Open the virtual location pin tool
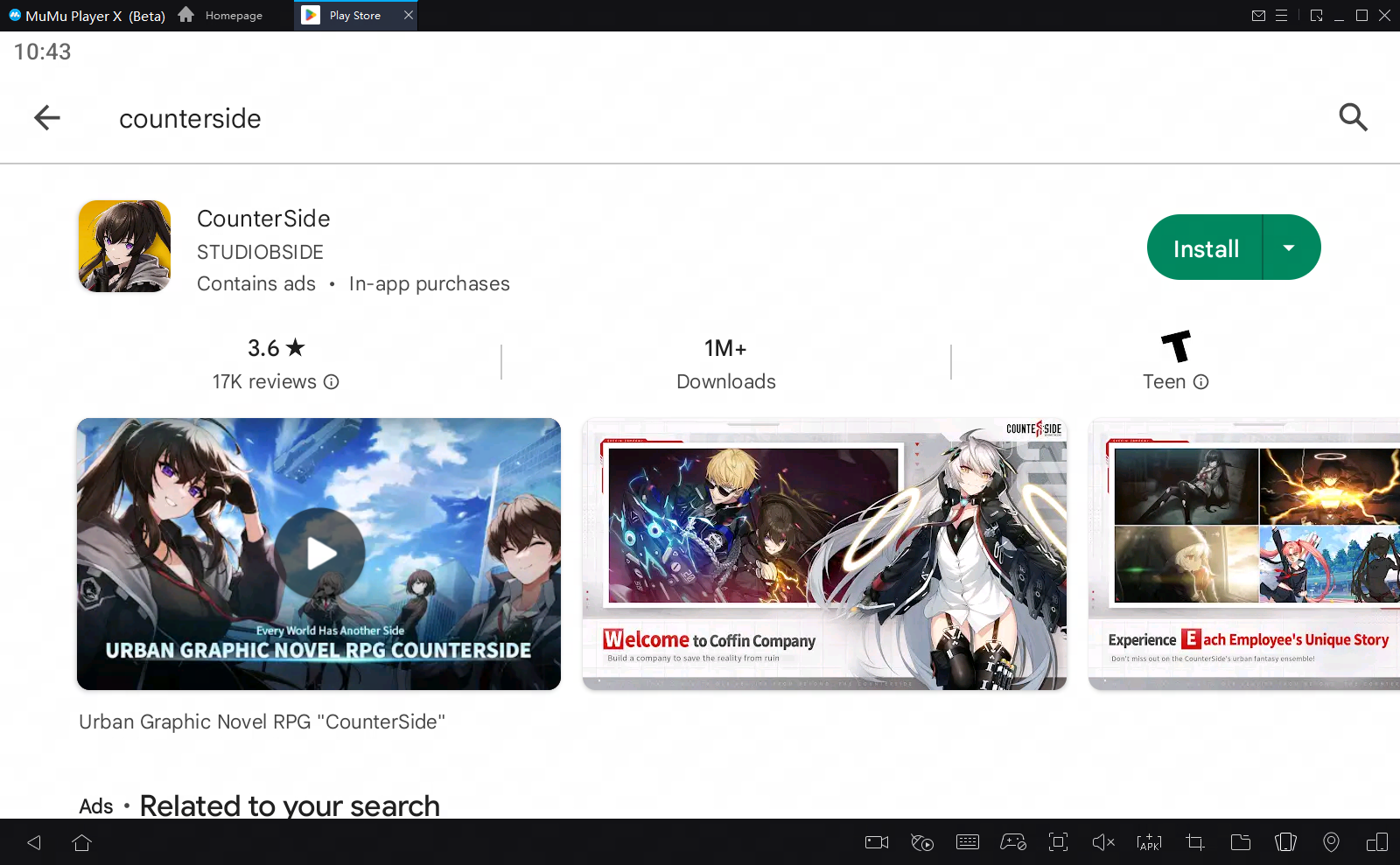The image size is (1400, 865). click(1331, 842)
